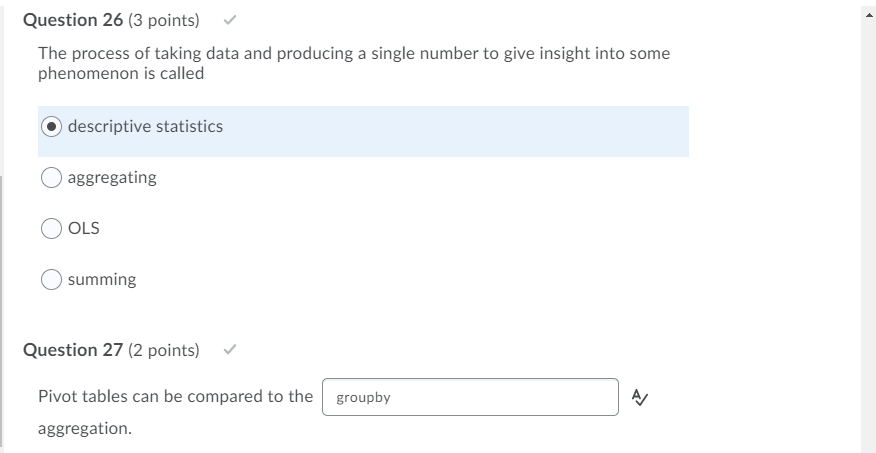Click the vertical scrollbar track on right edge
This screenshot has width=876, height=453.
[869, 235]
